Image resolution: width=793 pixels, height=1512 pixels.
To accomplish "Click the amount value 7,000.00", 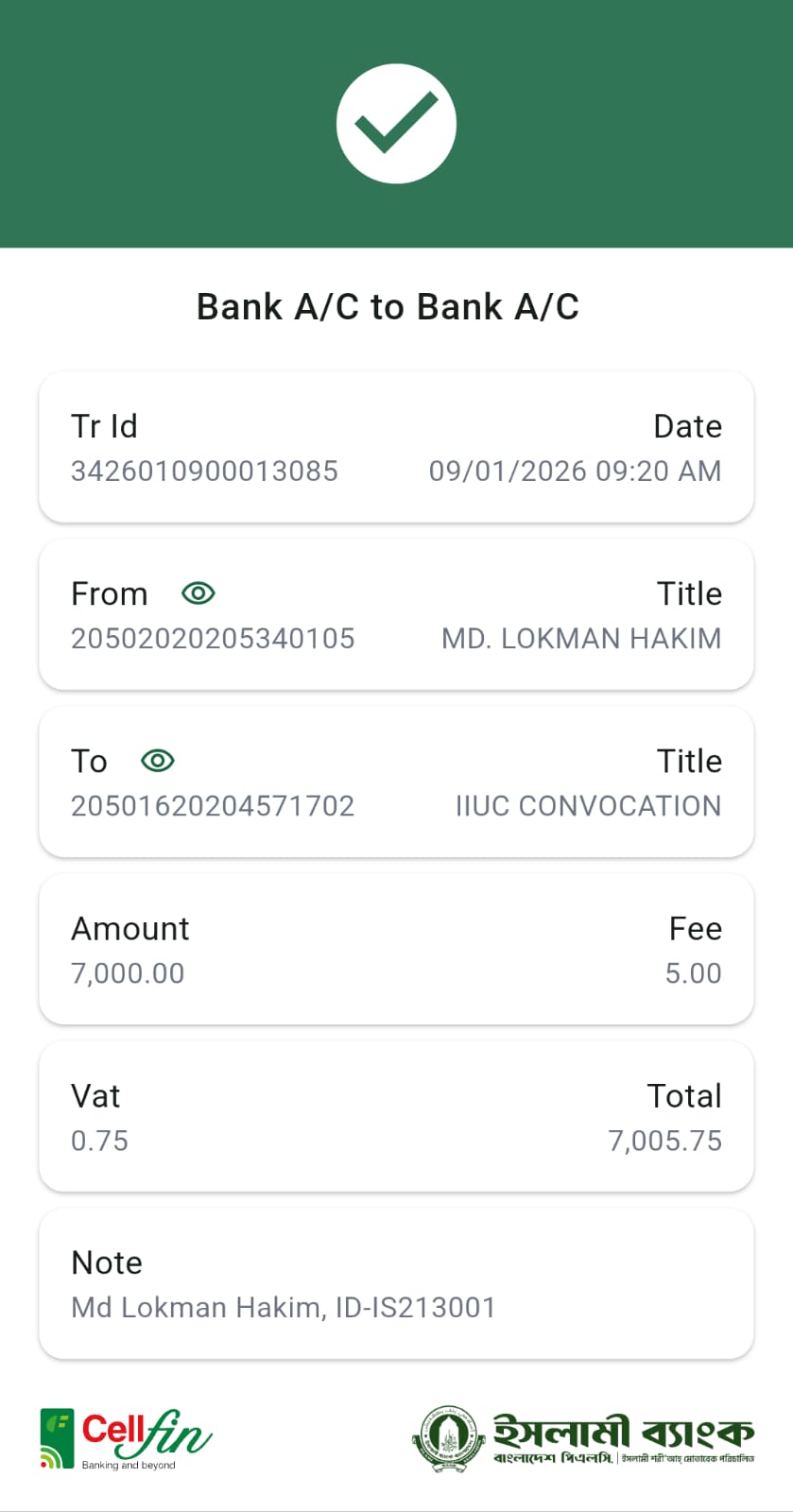I will (x=128, y=973).
